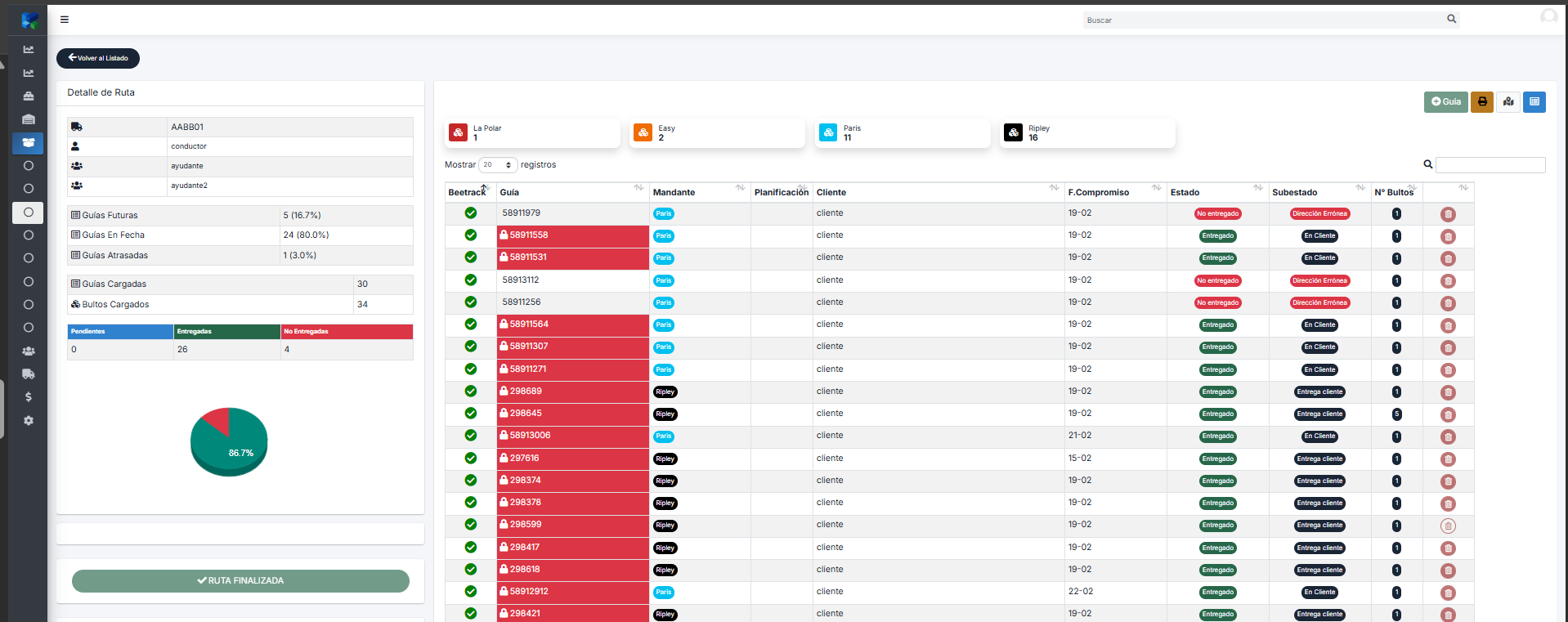Open the dollar sign billing icon
Screen dimensions: 1568x622
click(29, 397)
